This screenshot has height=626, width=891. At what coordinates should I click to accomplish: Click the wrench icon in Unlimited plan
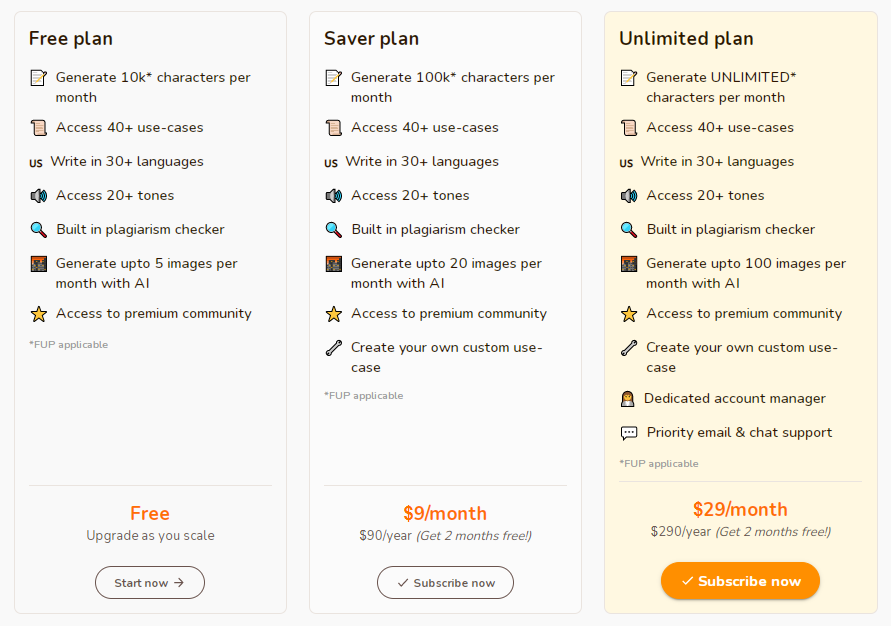628,348
